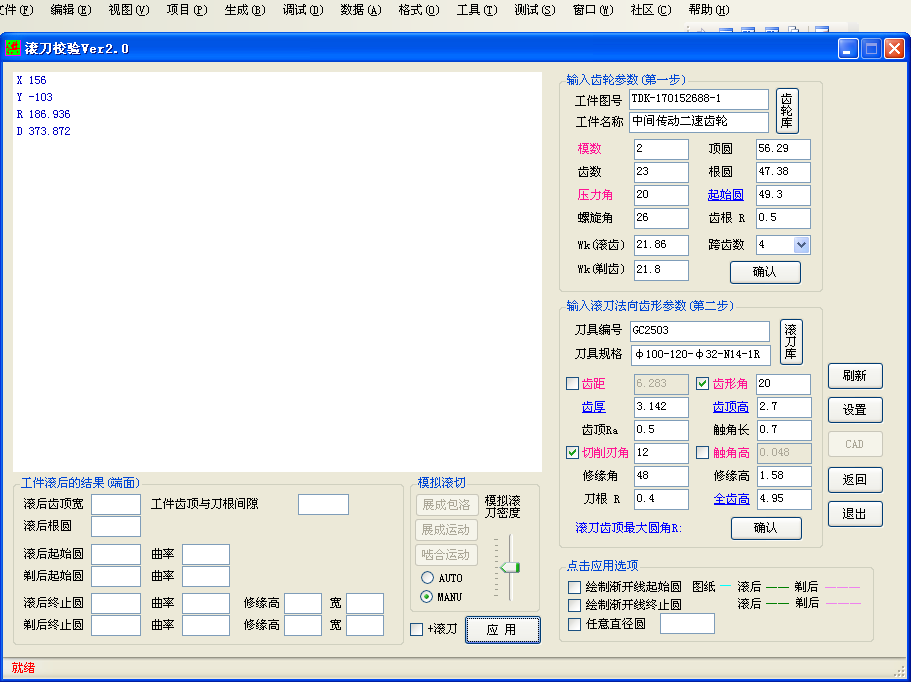Click the 刀根 R input field
Viewport: 911px width, 682px height.
pos(661,499)
